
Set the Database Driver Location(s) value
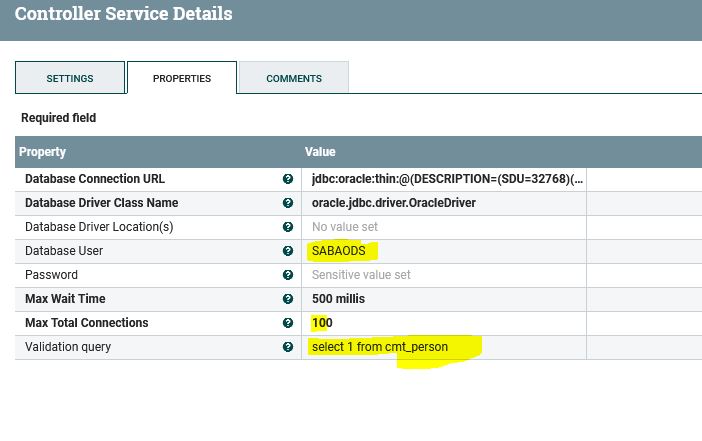(345, 227)
